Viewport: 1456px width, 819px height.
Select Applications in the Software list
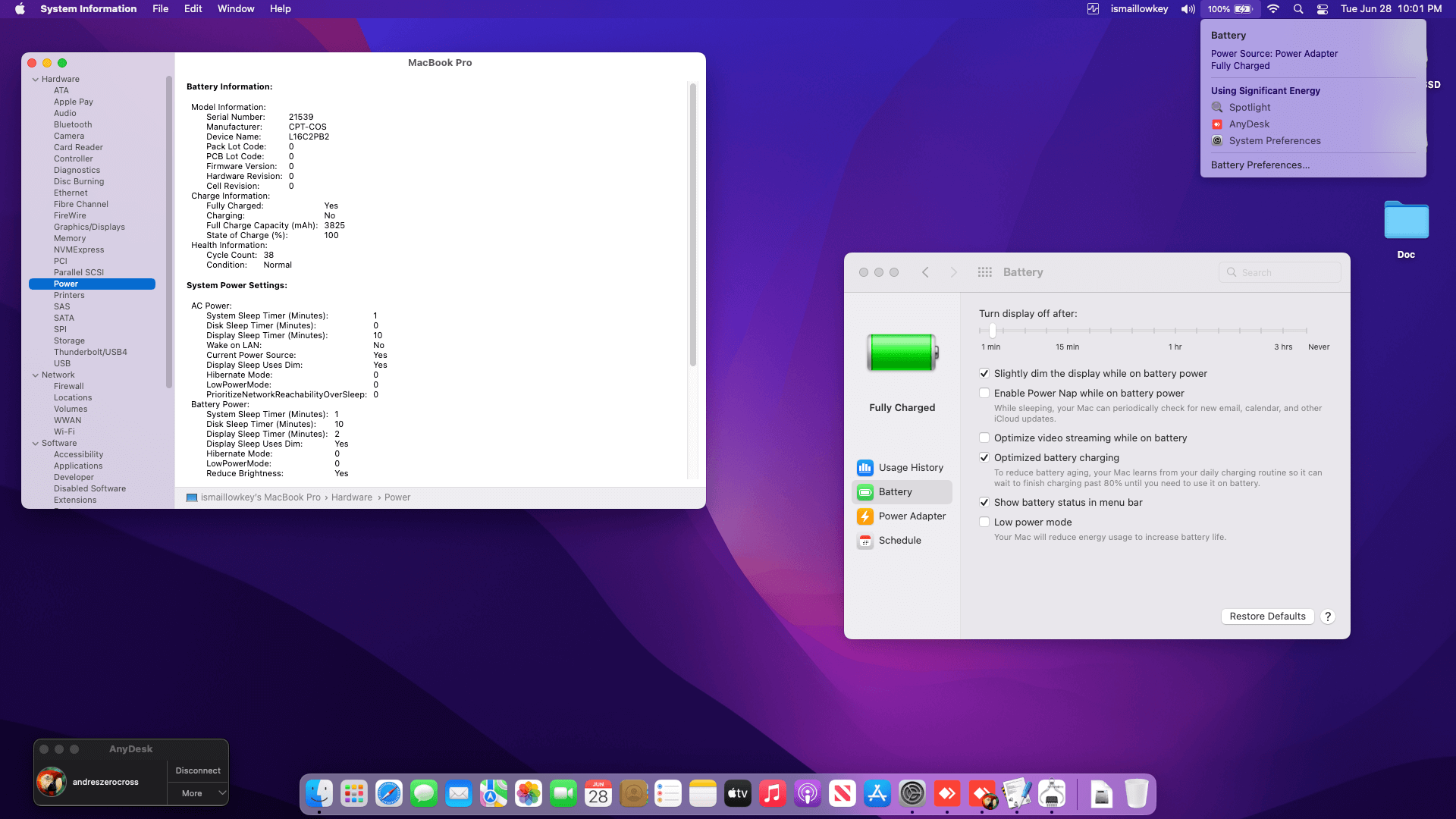point(78,466)
